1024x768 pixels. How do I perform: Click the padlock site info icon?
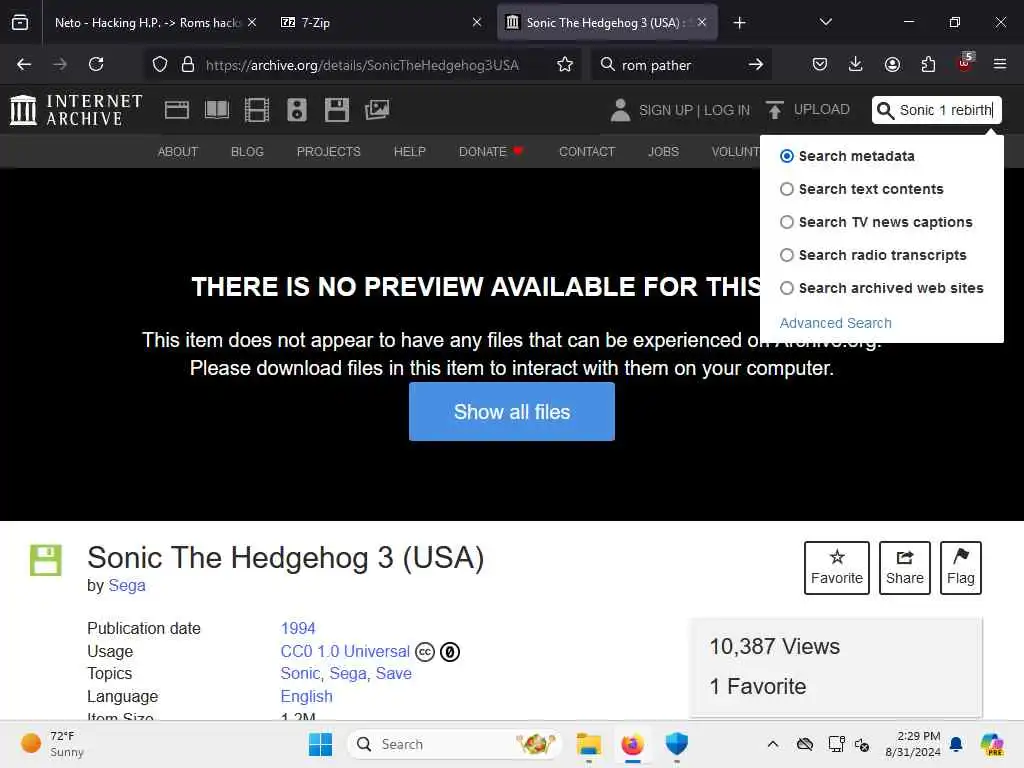pos(188,64)
